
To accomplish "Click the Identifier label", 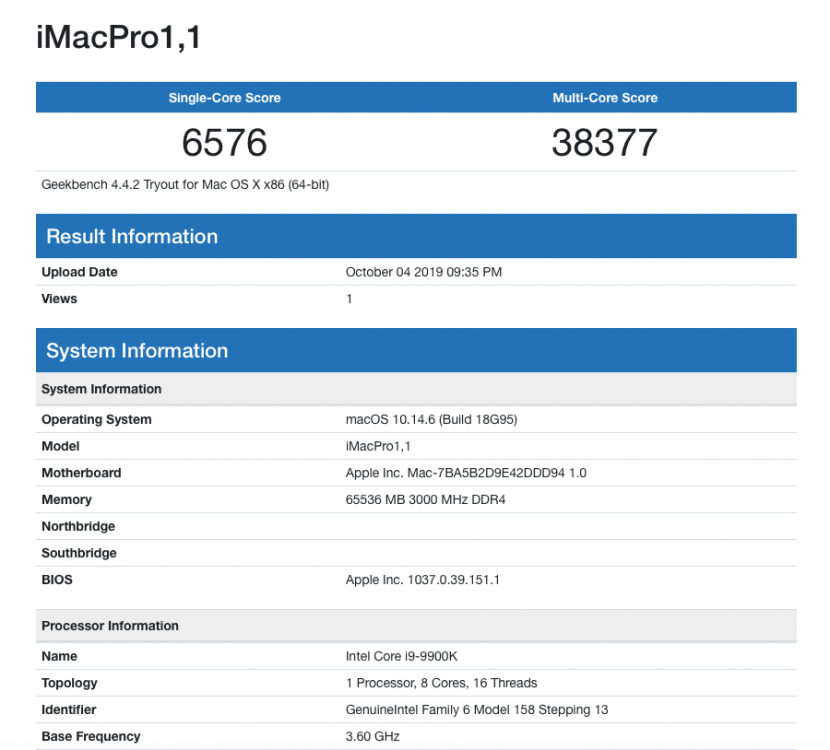I will [x=69, y=710].
